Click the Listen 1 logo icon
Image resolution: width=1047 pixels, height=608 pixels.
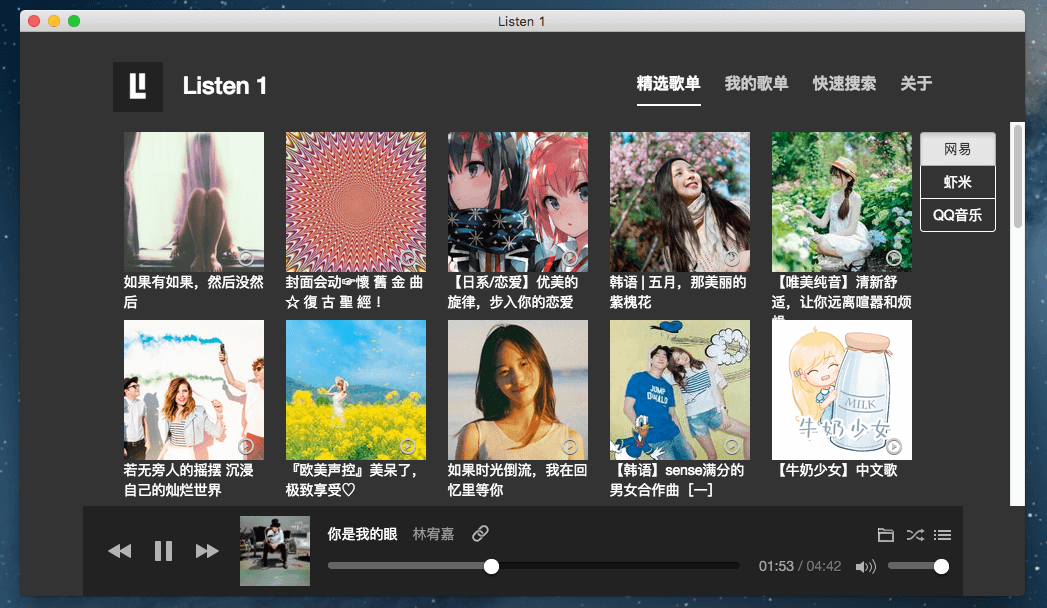[x=137, y=86]
